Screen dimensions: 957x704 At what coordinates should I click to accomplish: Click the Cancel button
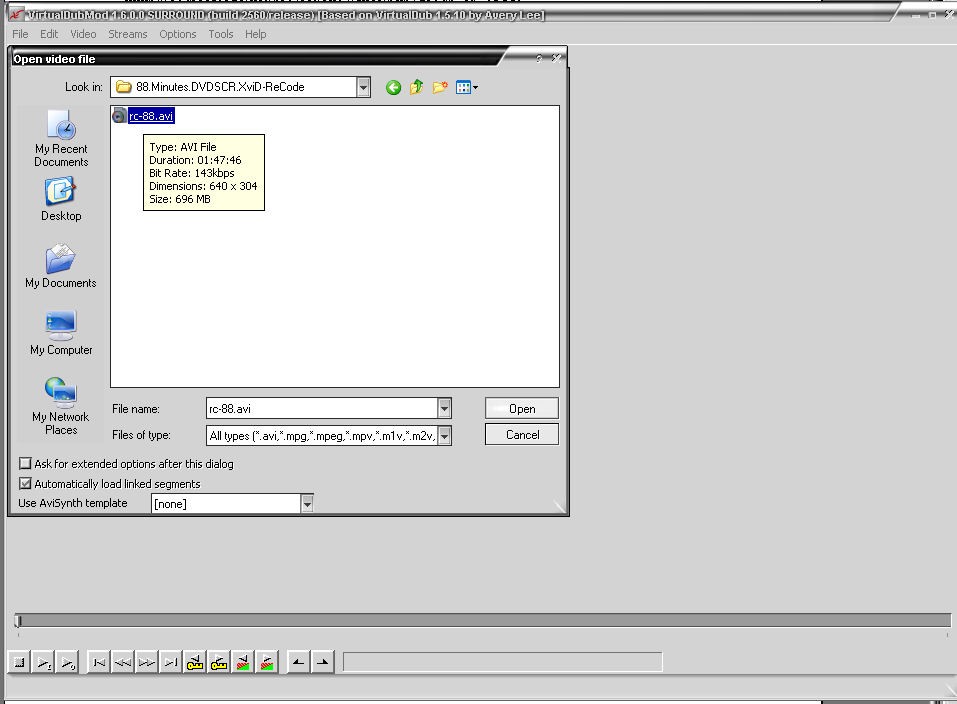click(522, 435)
